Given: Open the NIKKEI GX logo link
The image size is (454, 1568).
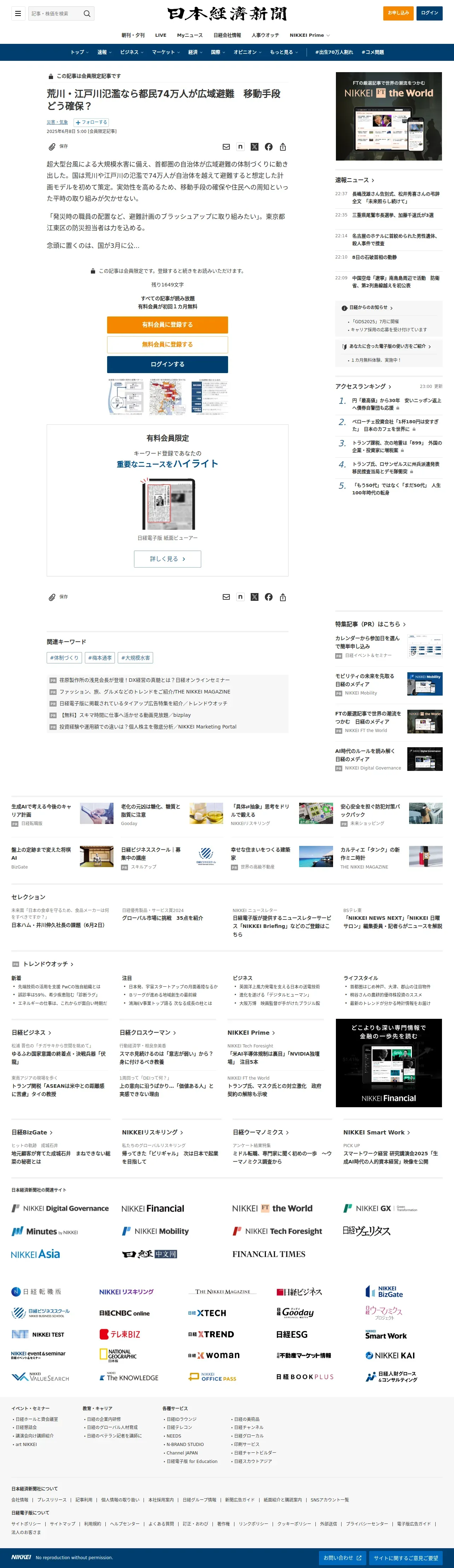Looking at the screenshot, I should click(x=380, y=1208).
